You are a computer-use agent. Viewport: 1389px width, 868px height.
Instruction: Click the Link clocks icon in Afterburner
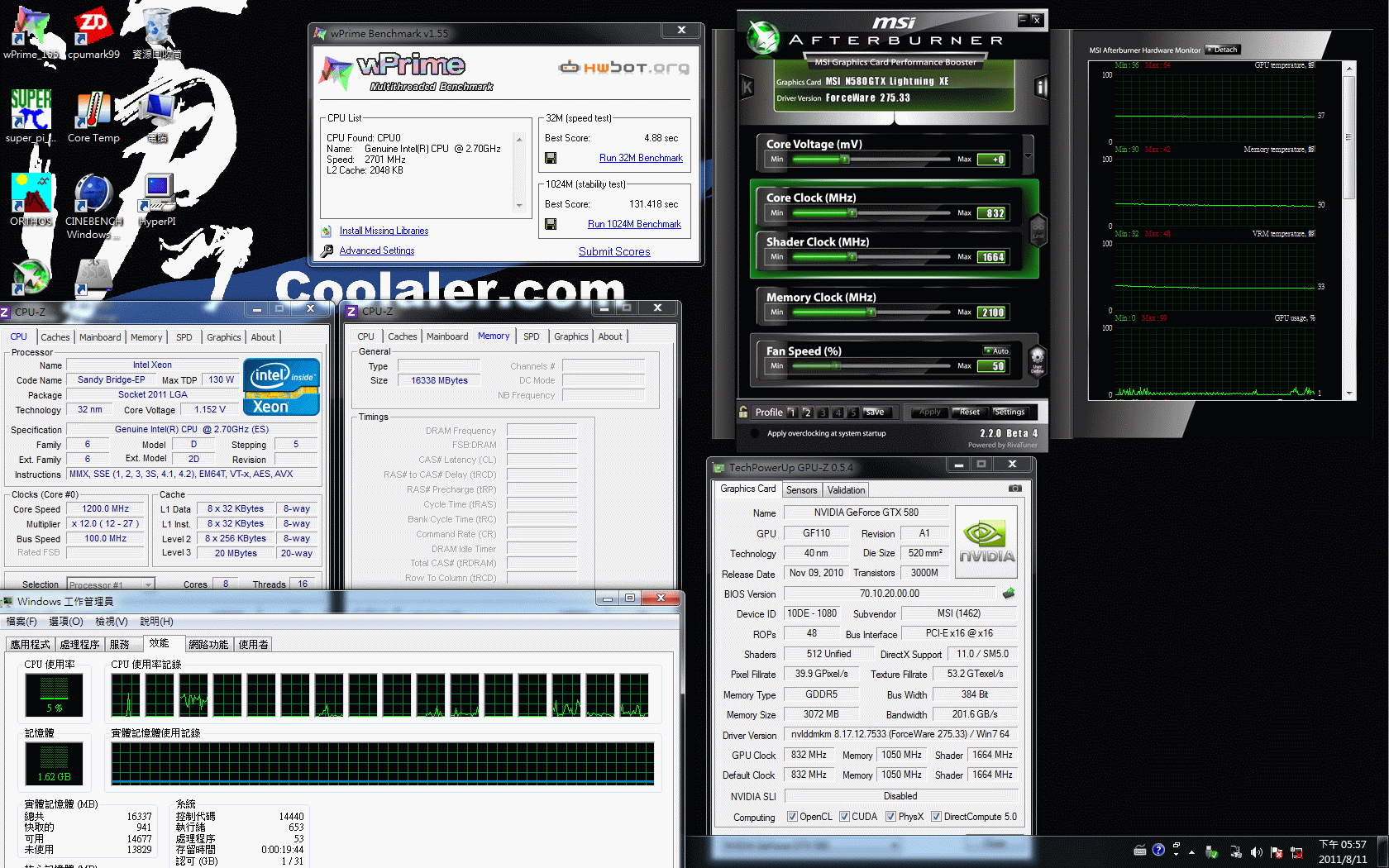pos(1038,229)
